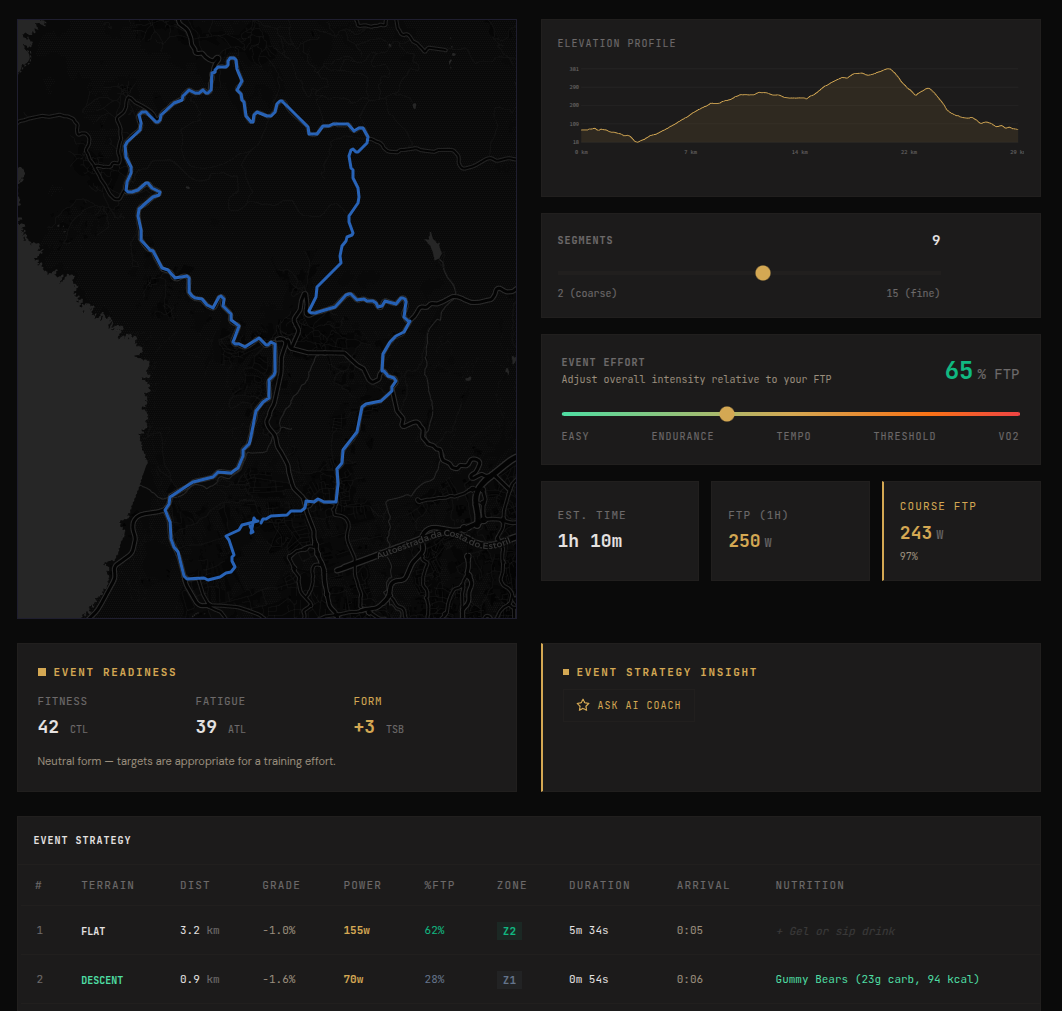Screen dimensions: 1062x1011
Task: Select the Easy effort label
Action: pos(575,437)
